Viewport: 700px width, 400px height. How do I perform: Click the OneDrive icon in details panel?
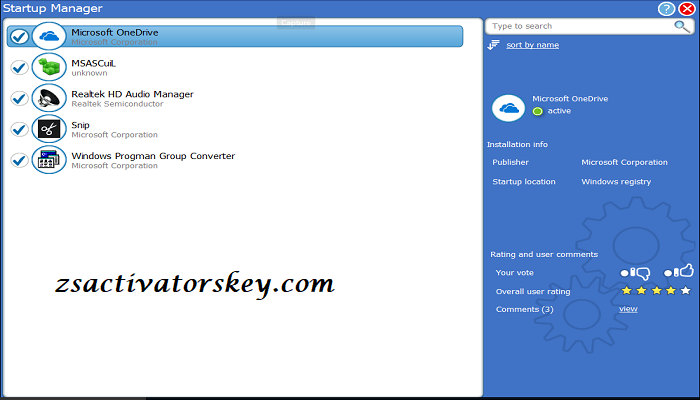click(508, 108)
